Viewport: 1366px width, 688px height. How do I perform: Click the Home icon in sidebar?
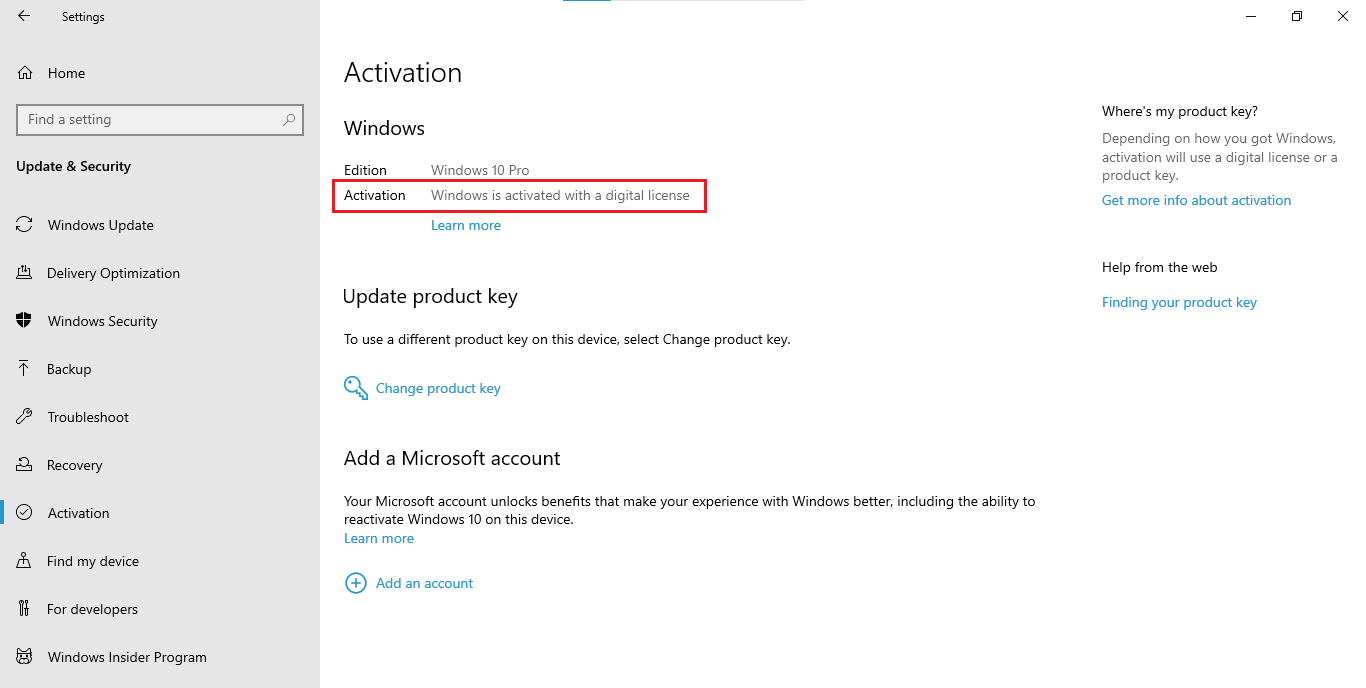point(25,73)
